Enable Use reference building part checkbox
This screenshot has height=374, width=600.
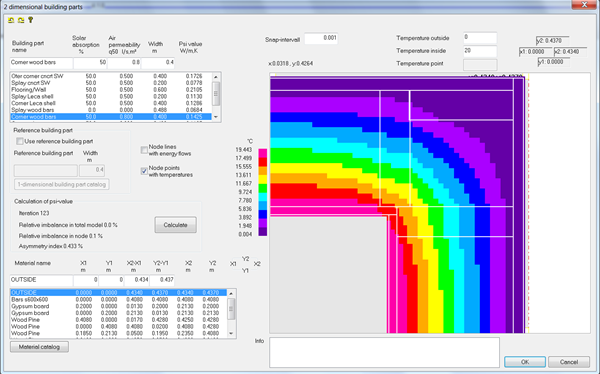20,141
